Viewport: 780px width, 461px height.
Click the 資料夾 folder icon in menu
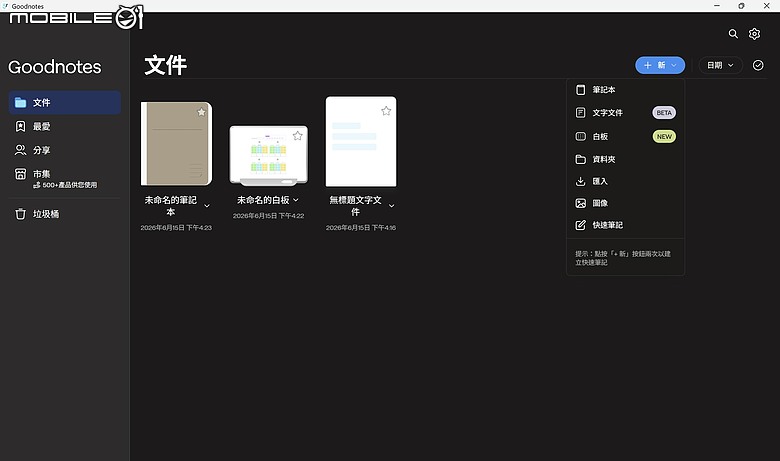[580, 159]
